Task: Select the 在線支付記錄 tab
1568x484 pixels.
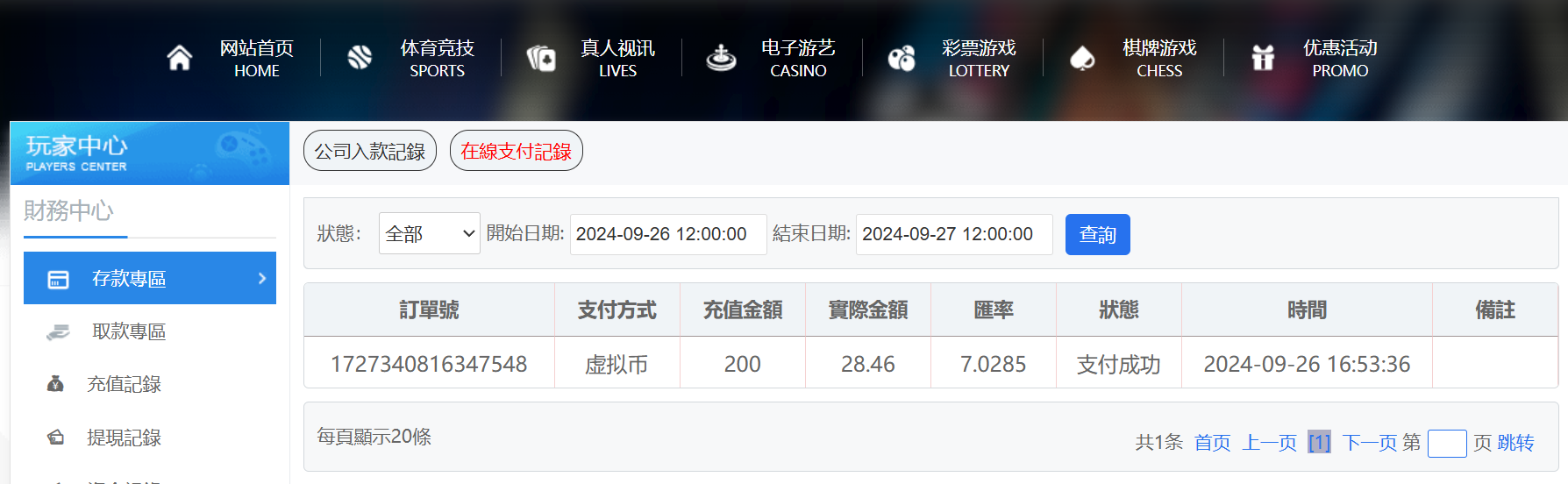Action: click(516, 152)
